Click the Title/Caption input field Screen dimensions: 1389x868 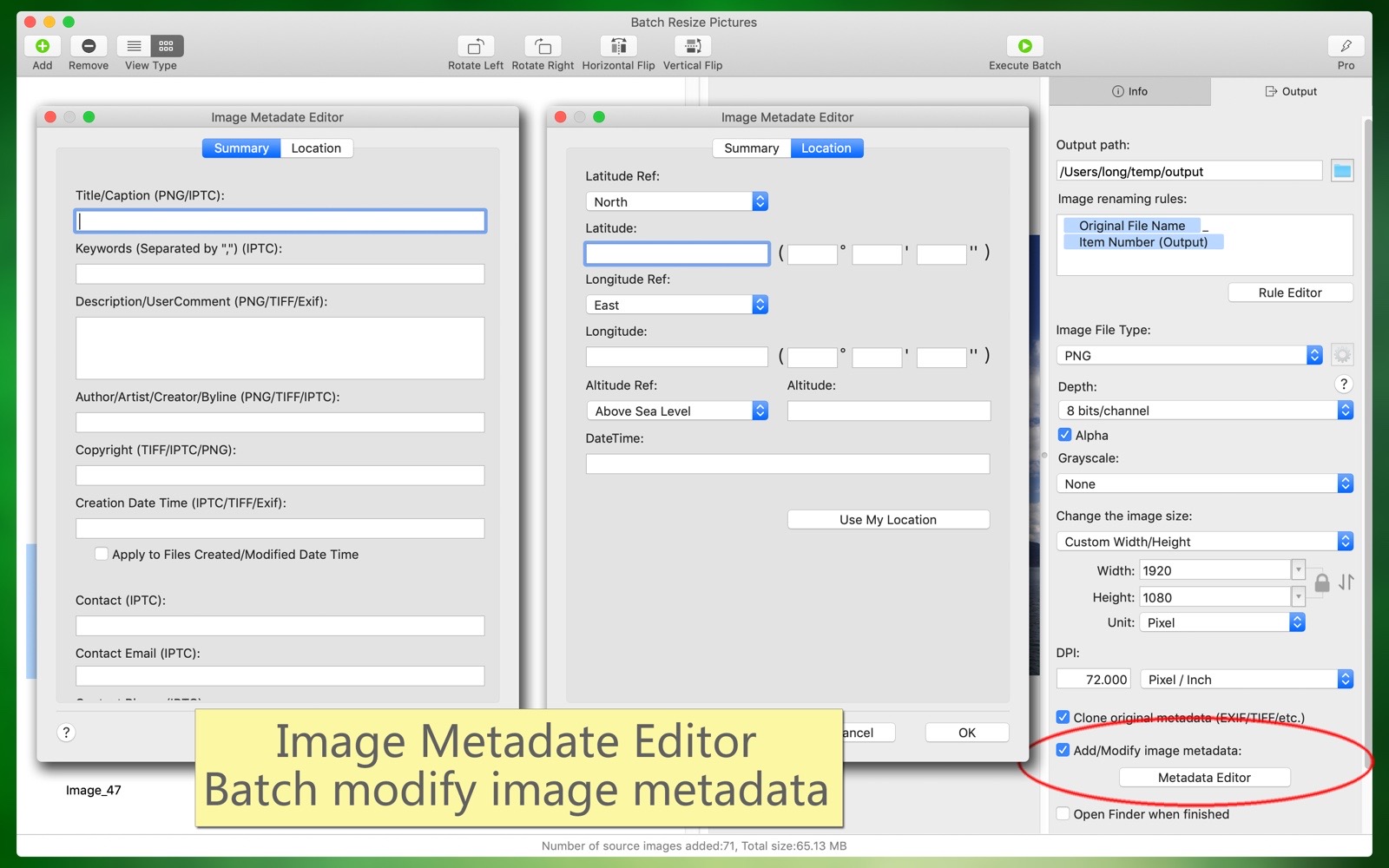[280, 221]
